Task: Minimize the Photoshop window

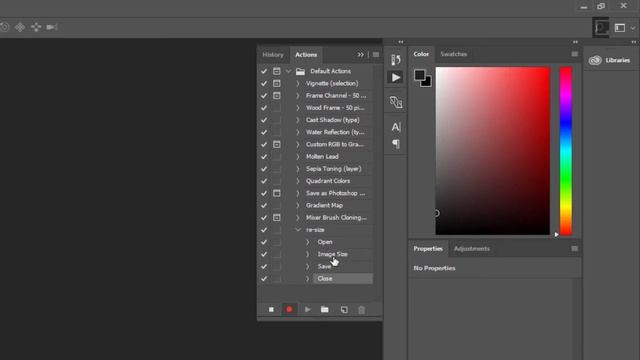Action: [x=584, y=7]
